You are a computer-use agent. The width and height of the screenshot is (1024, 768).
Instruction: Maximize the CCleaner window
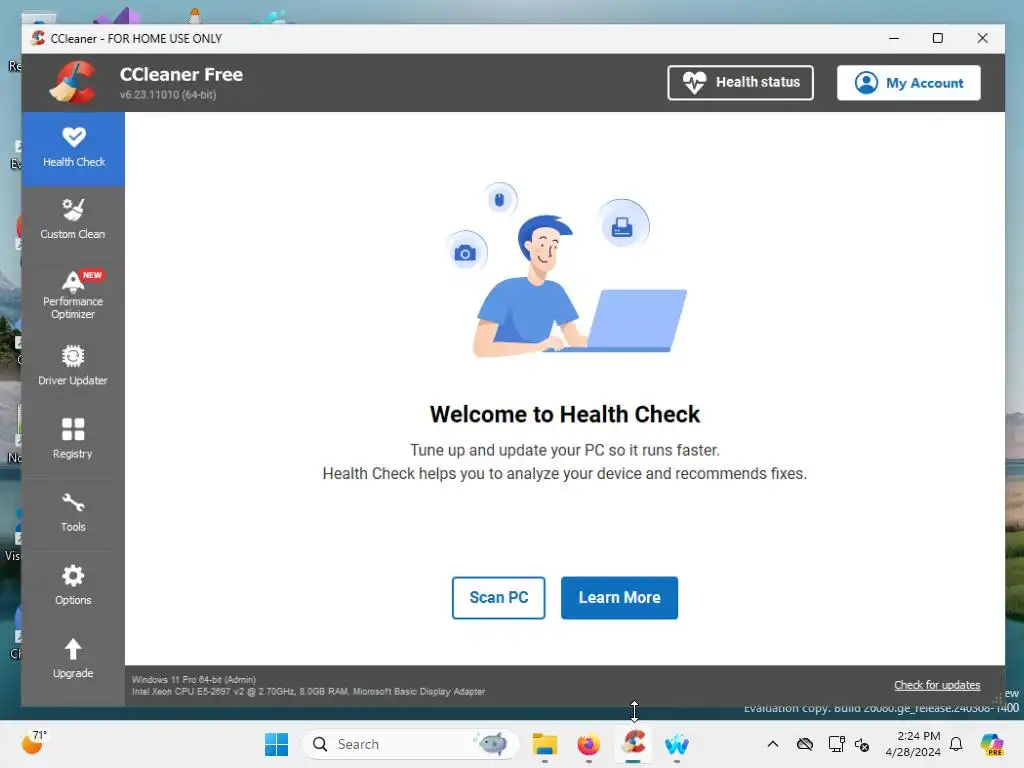(x=938, y=39)
